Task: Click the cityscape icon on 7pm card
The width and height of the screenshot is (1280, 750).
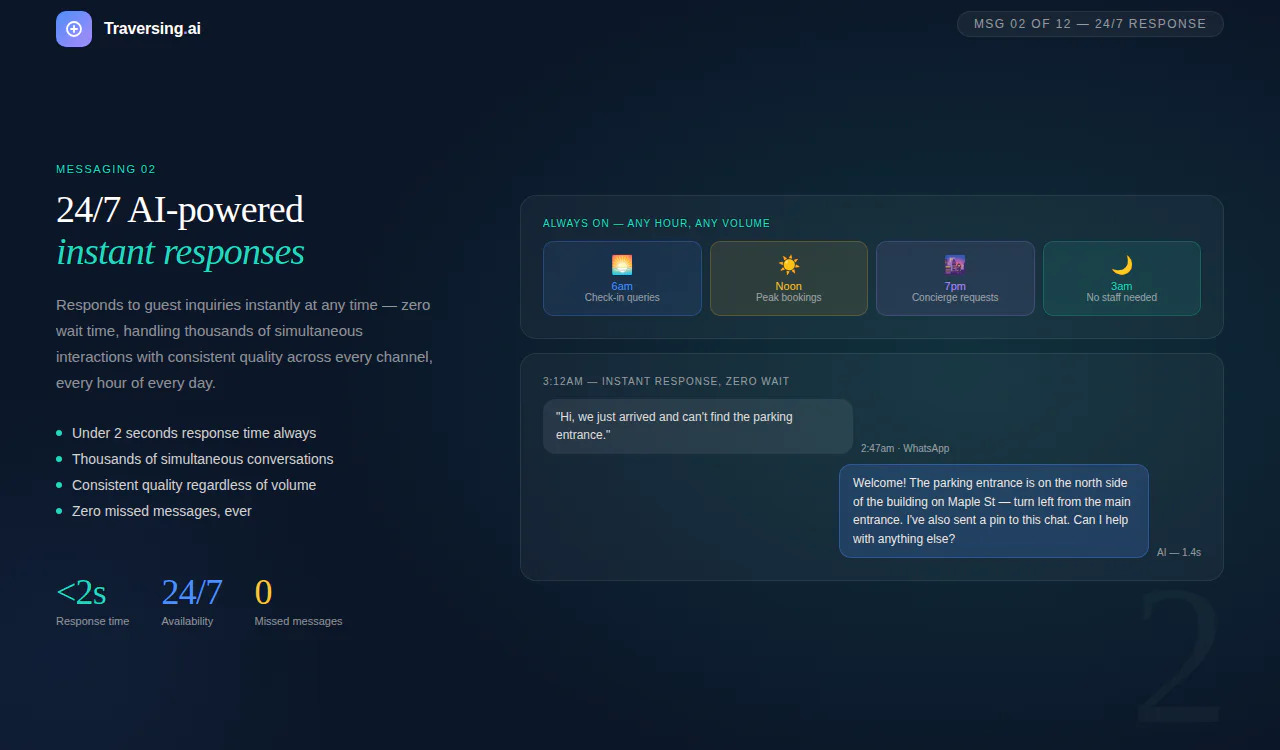Action: click(955, 265)
